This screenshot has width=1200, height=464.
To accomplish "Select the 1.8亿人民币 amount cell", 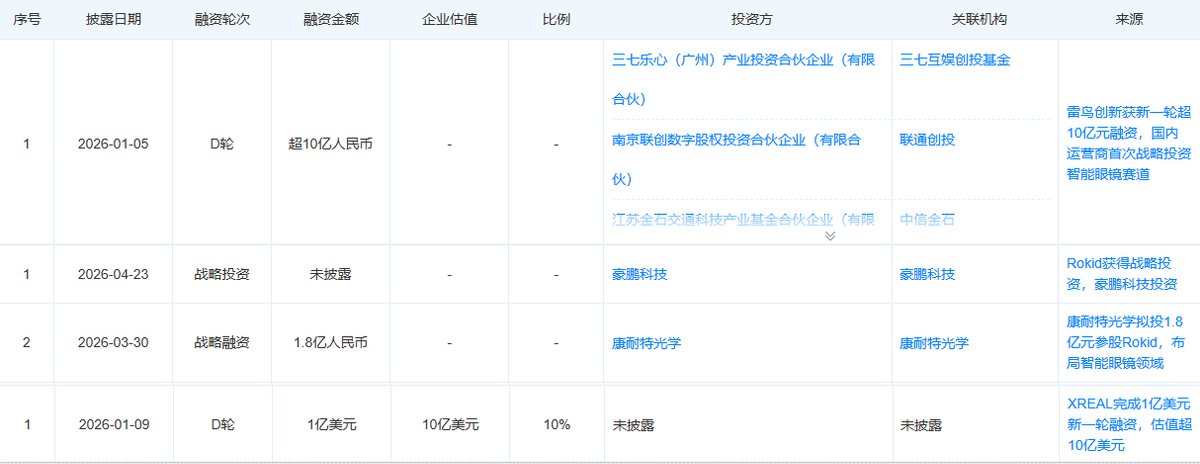I will 331,343.
